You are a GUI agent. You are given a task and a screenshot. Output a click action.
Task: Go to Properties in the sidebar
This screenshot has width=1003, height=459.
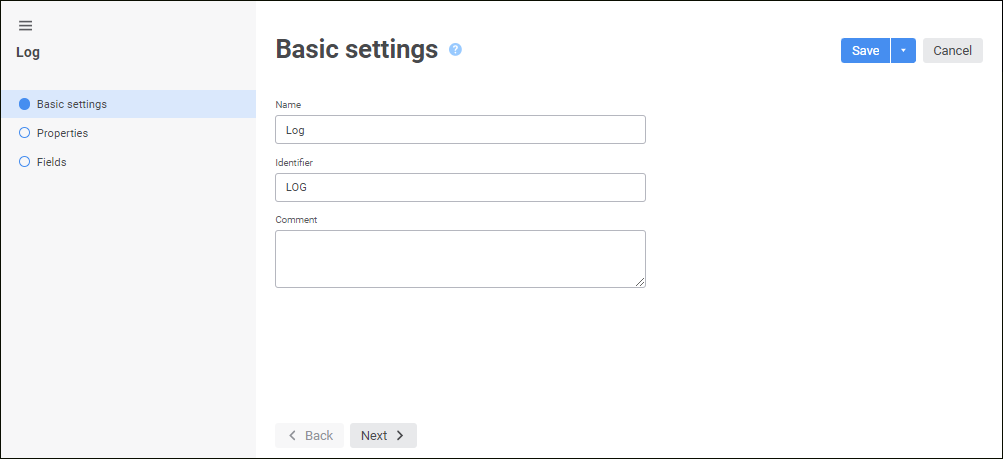(62, 133)
